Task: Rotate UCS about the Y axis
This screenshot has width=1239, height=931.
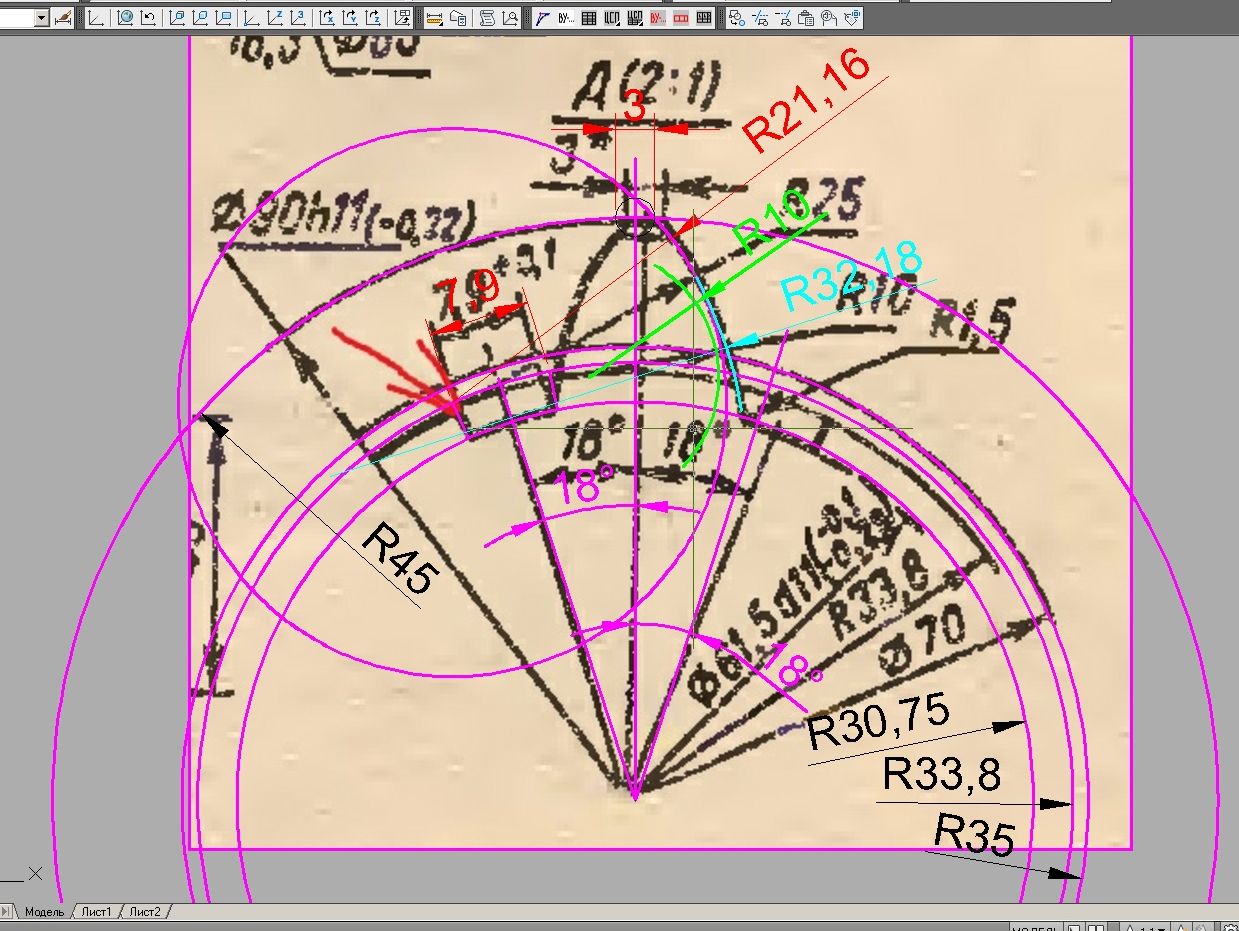Action: click(349, 18)
